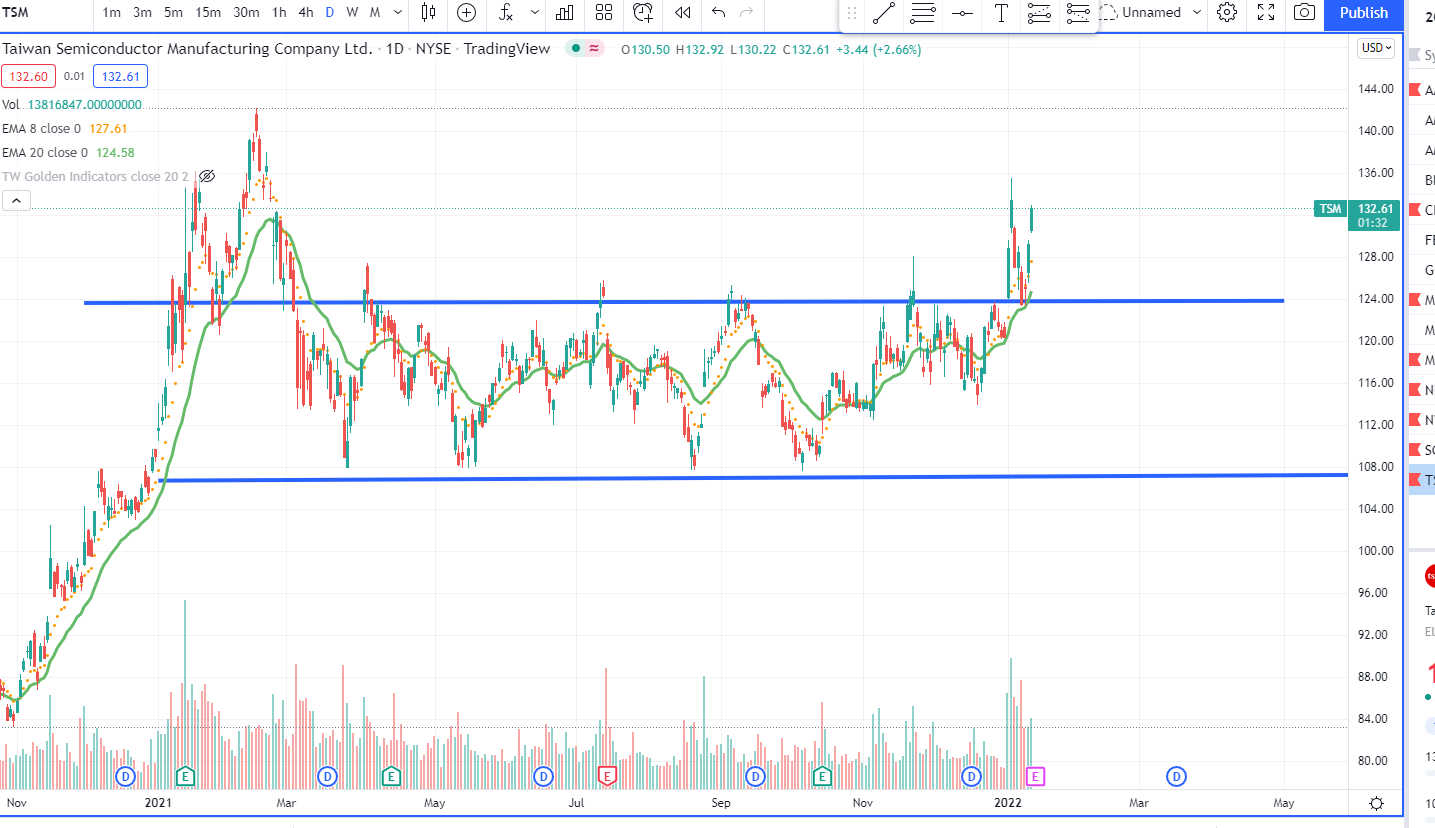Start bar replay with the rewind icon
The height and width of the screenshot is (828, 1435).
point(683,13)
